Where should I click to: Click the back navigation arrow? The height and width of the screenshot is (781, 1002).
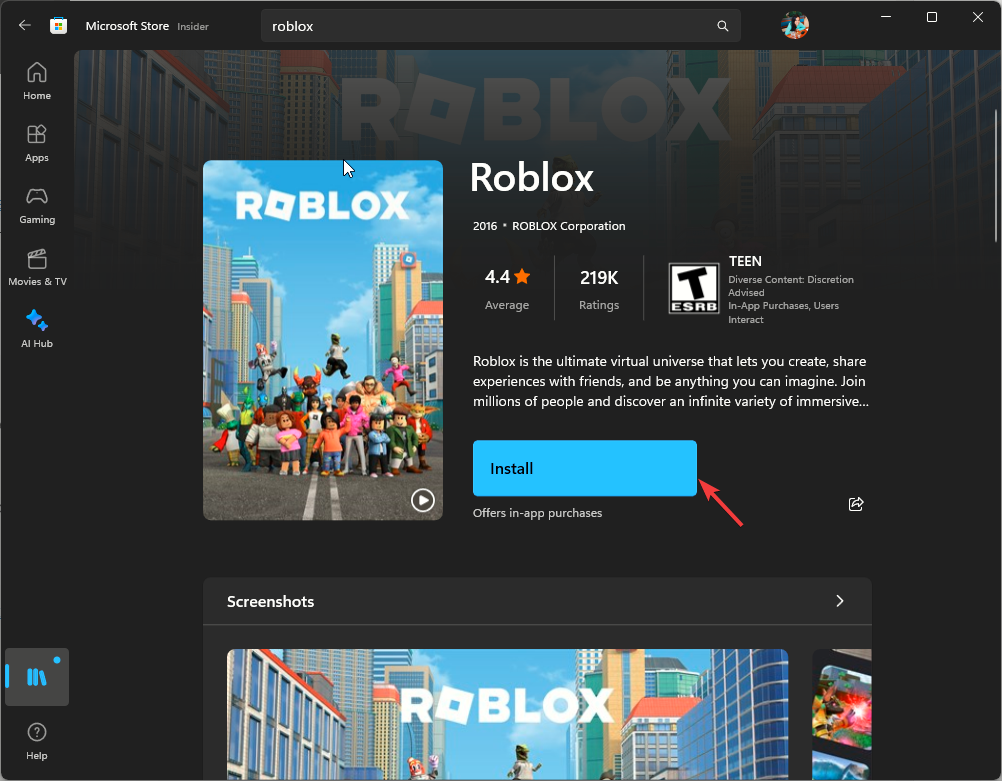click(23, 25)
